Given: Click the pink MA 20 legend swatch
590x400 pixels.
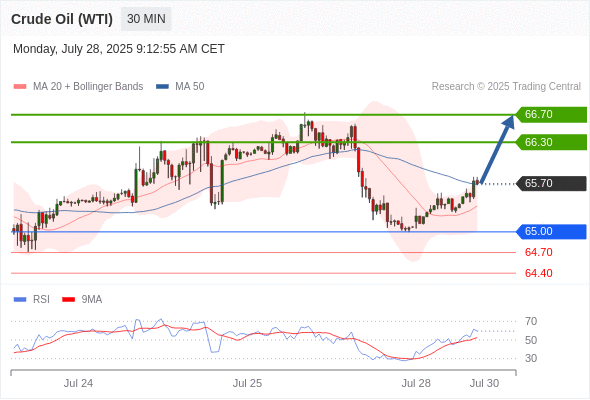Looking at the screenshot, I should pos(20,87).
